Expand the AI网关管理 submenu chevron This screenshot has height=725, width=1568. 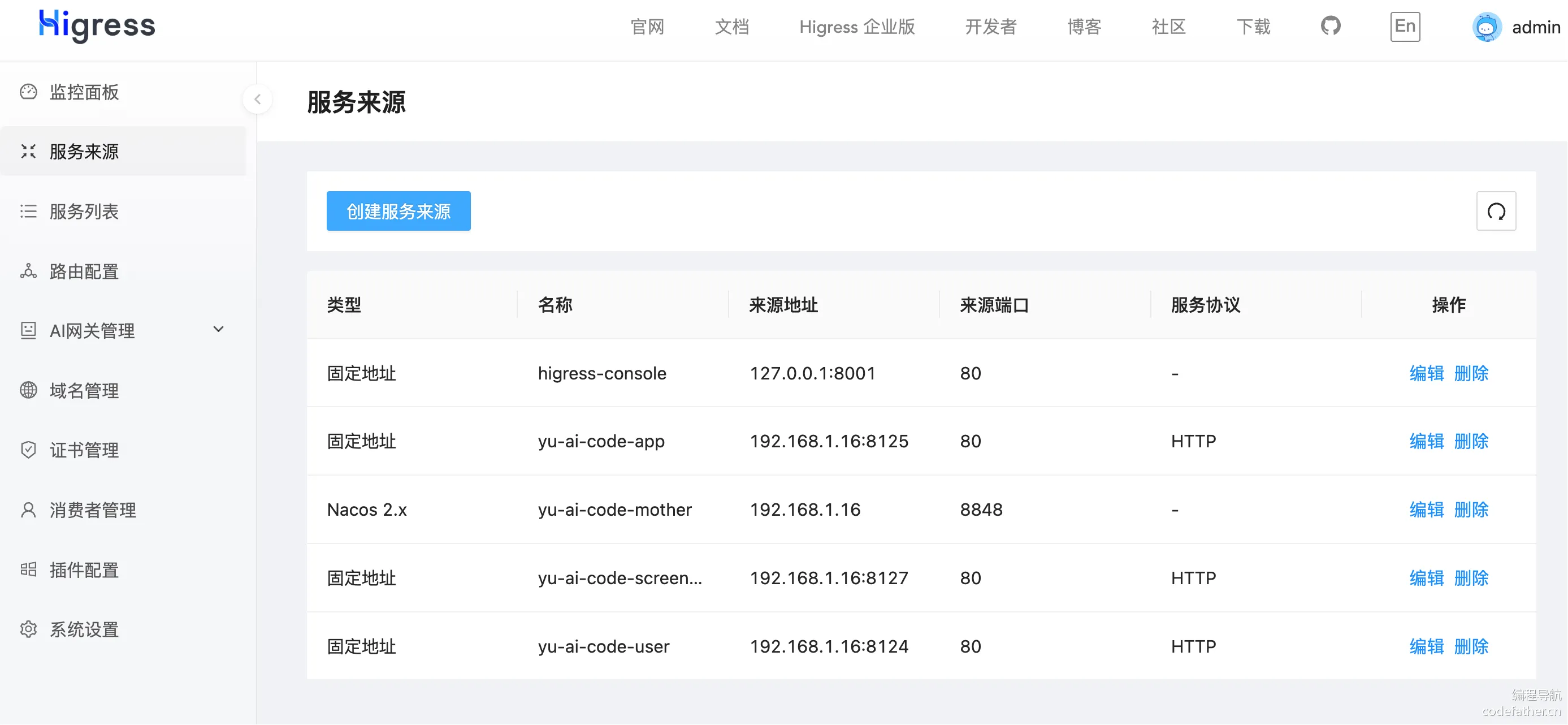click(219, 330)
